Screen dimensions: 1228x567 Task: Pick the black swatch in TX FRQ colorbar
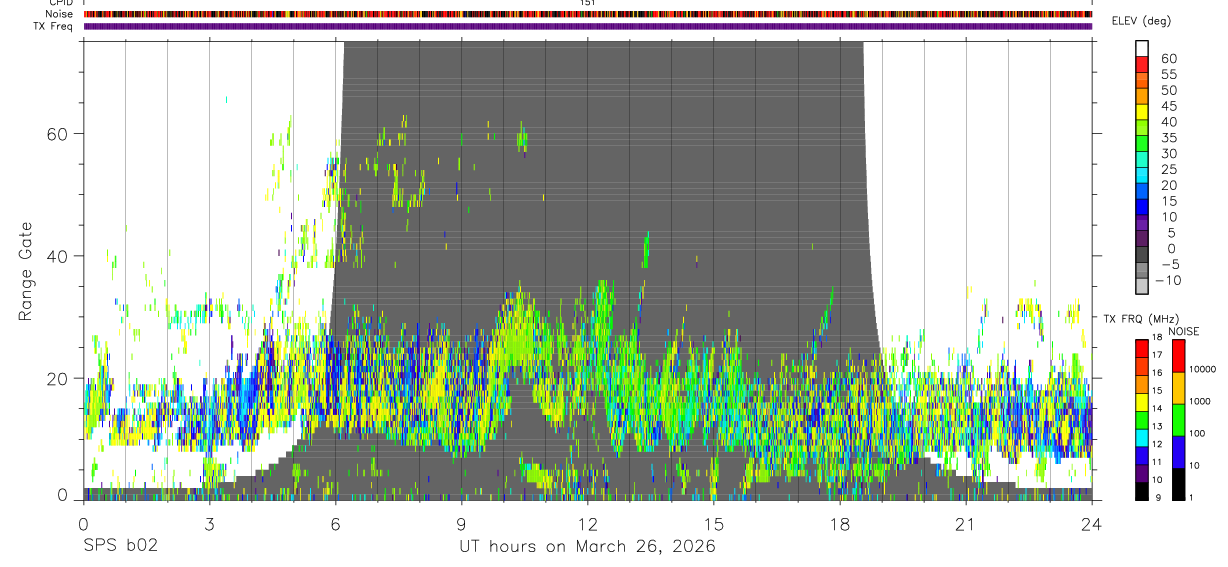pos(1141,491)
